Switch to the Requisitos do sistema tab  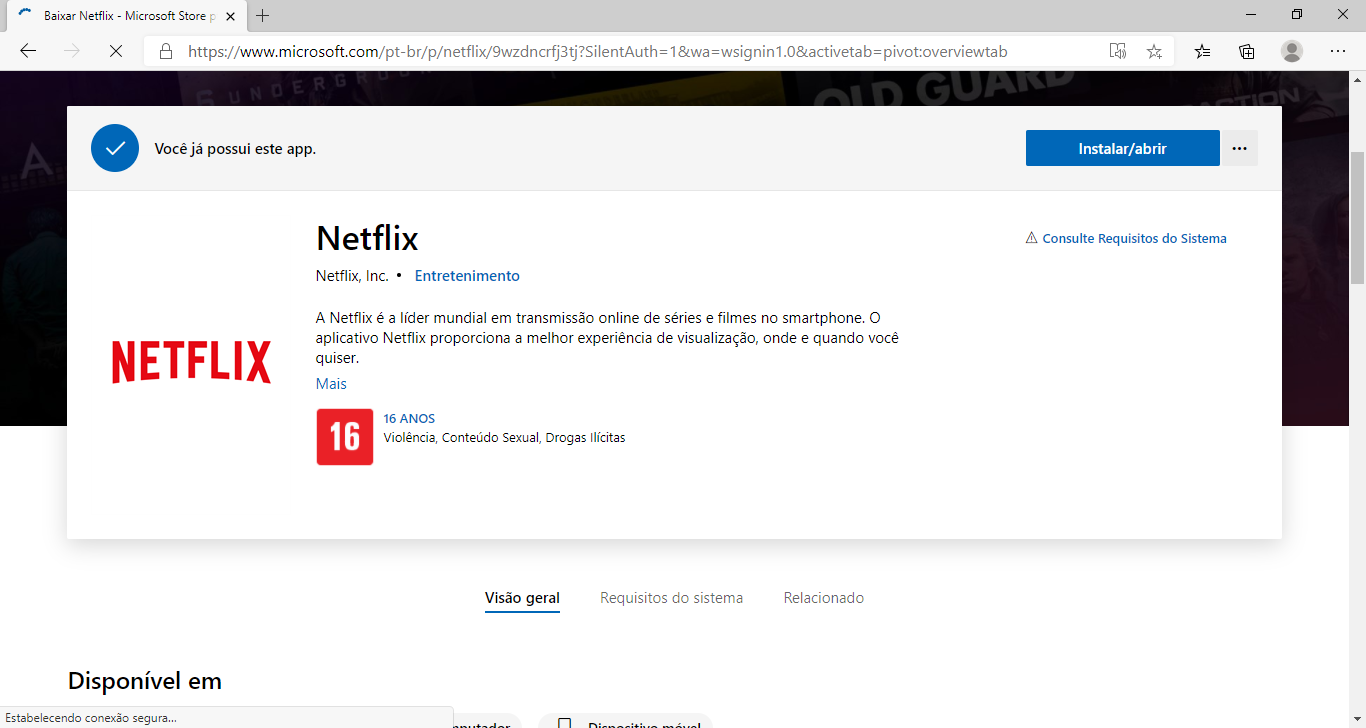(671, 598)
